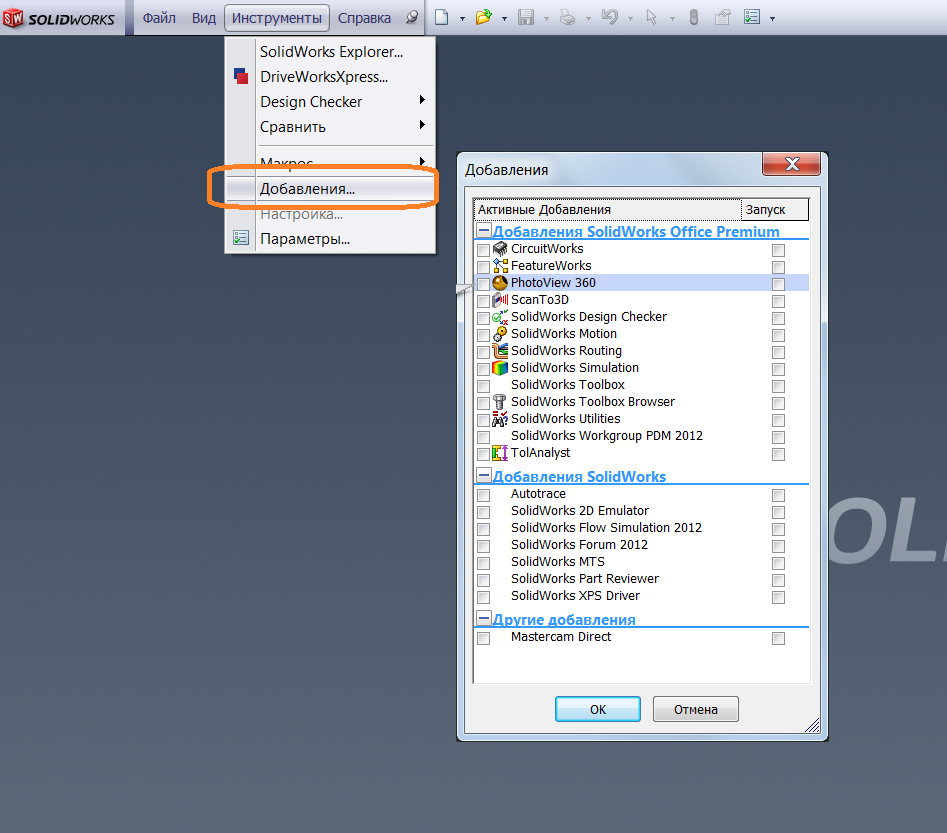947x833 pixels.
Task: Grab the dialog resize grip corner
Action: [812, 725]
